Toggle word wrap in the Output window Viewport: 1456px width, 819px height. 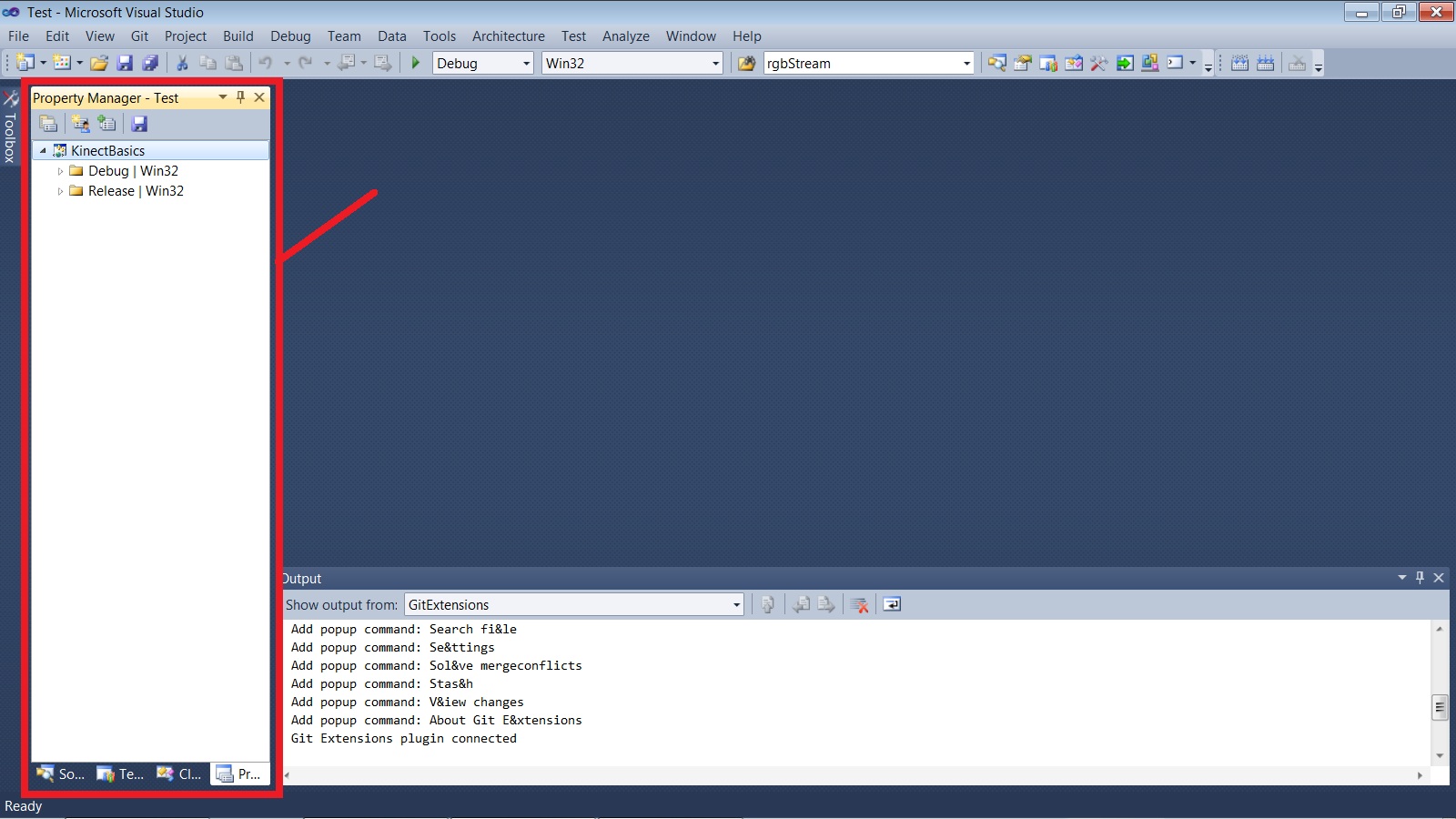(892, 604)
